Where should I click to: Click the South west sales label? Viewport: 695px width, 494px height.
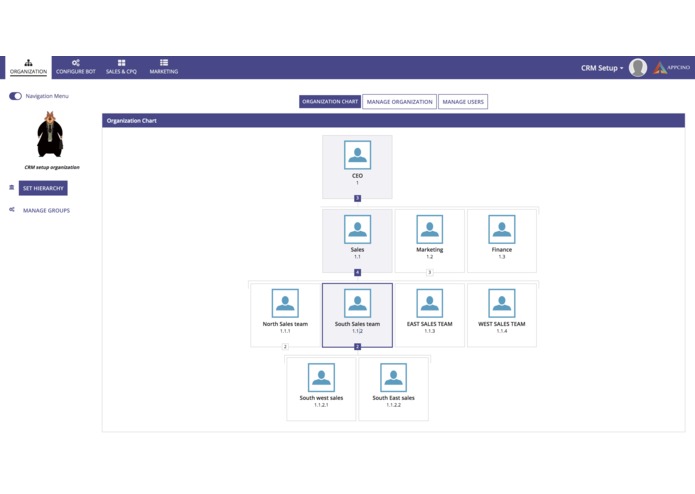(x=321, y=398)
